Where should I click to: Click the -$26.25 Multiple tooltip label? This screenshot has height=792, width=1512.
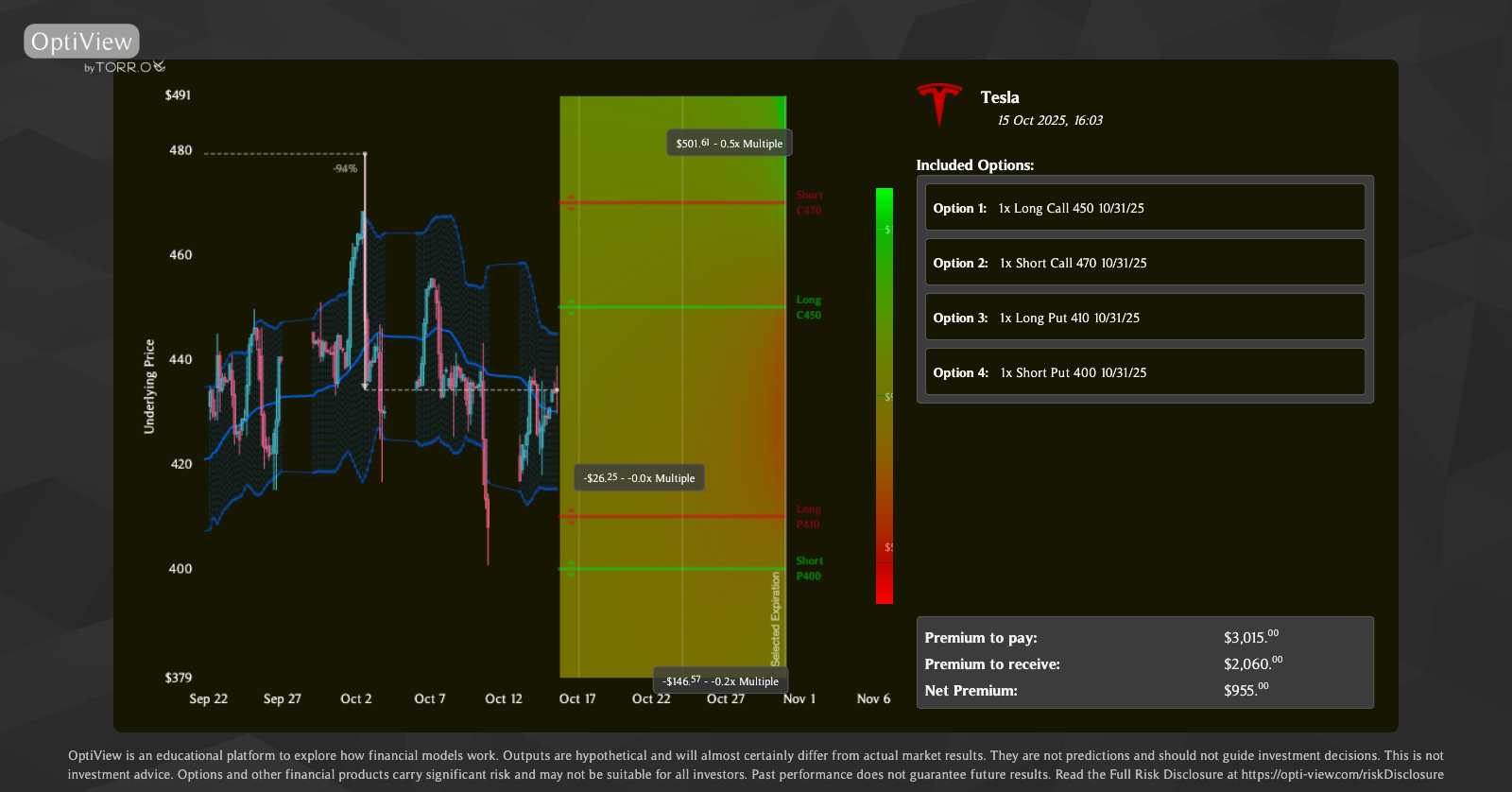(x=639, y=478)
